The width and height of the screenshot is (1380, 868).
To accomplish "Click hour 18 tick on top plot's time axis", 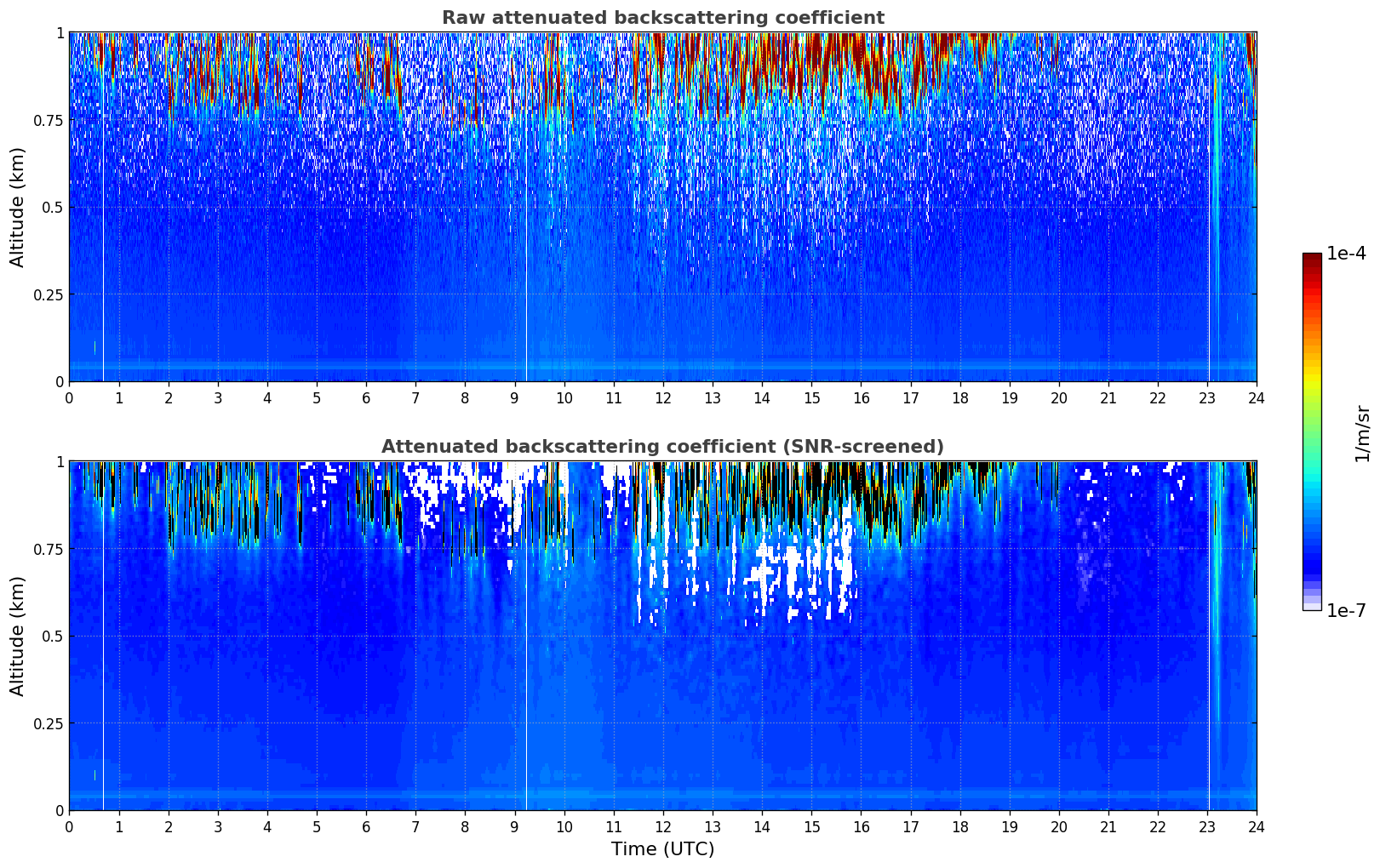I will 960,397.
